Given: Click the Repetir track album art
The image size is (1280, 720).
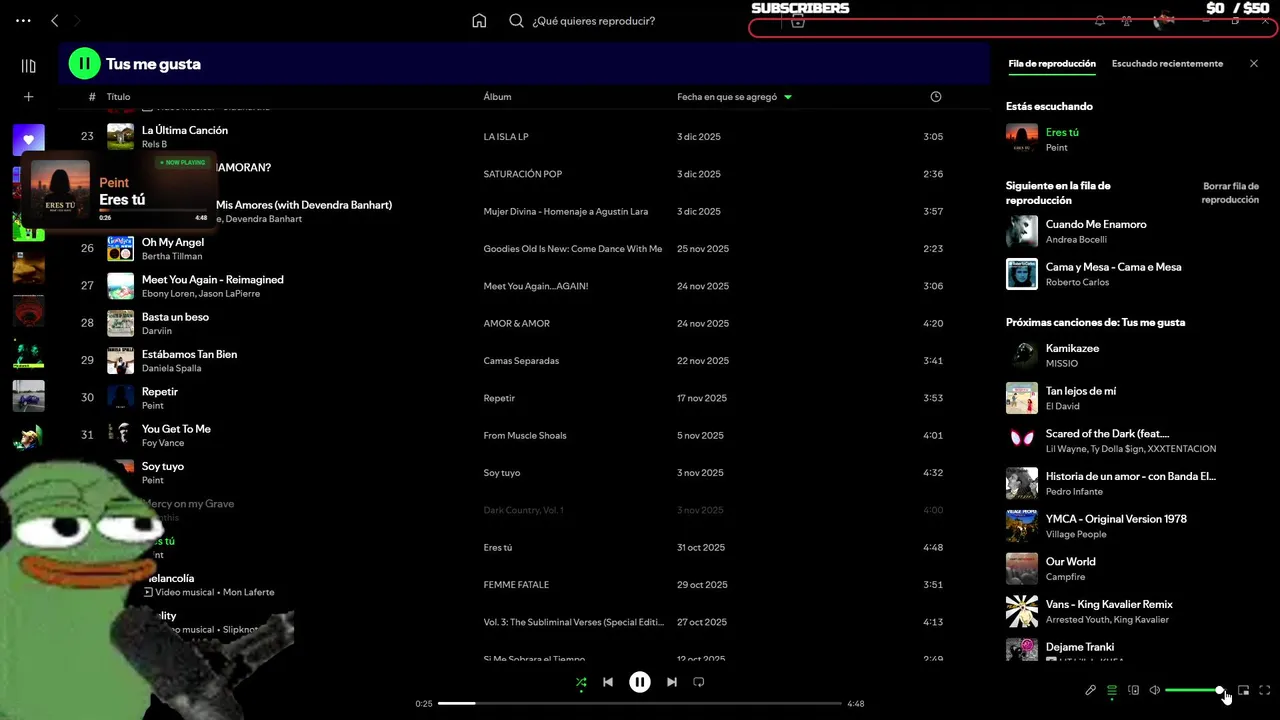Looking at the screenshot, I should click(121, 398).
